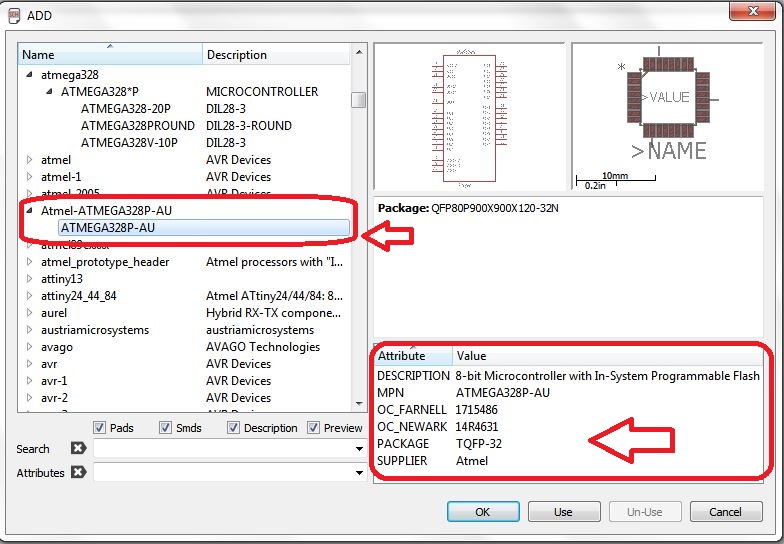The width and height of the screenshot is (784, 544).
Task: Select the aurel library row
Action: [54, 312]
